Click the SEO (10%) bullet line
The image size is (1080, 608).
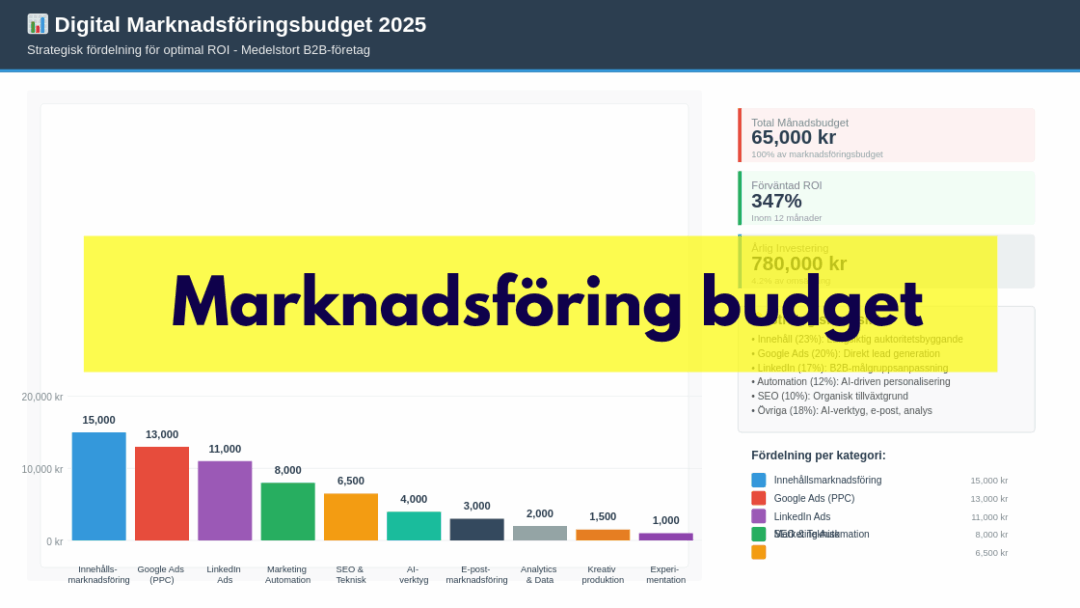click(x=830, y=396)
